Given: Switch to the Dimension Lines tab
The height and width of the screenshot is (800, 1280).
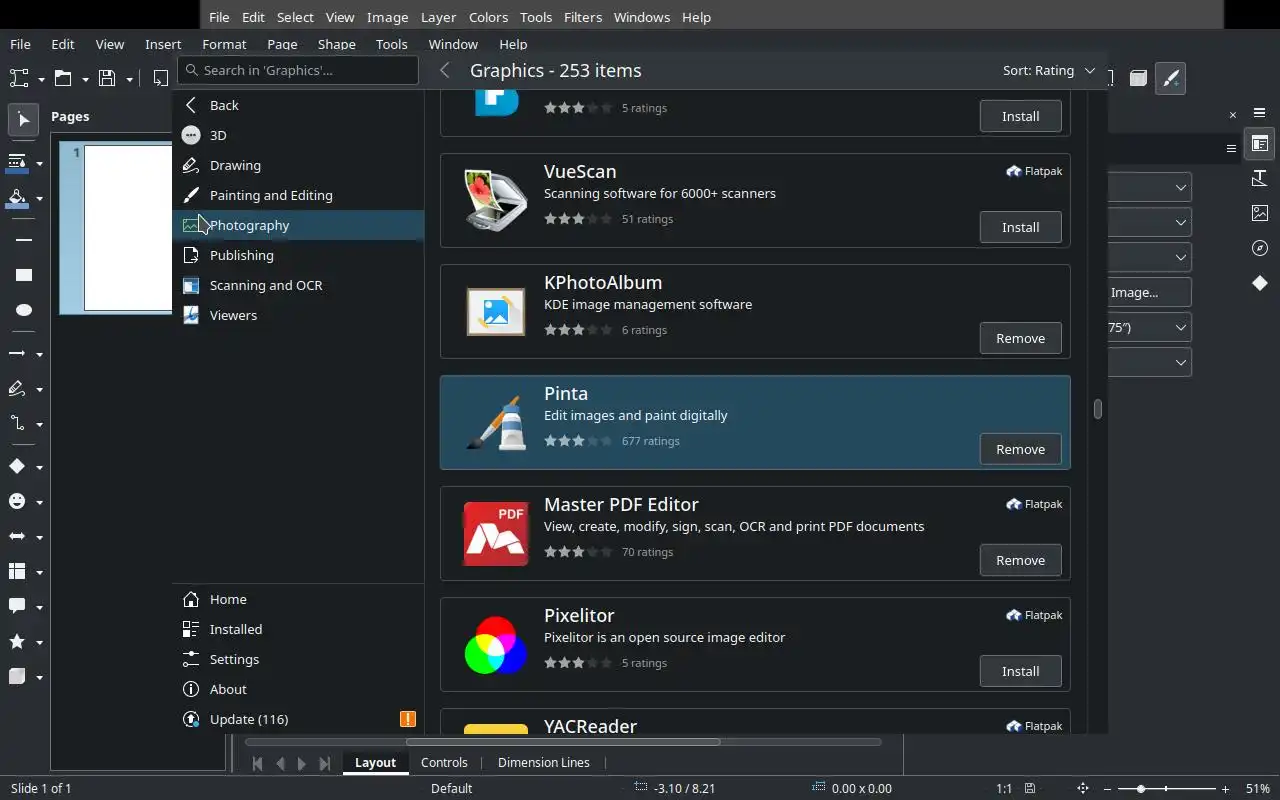Looking at the screenshot, I should click(544, 762).
